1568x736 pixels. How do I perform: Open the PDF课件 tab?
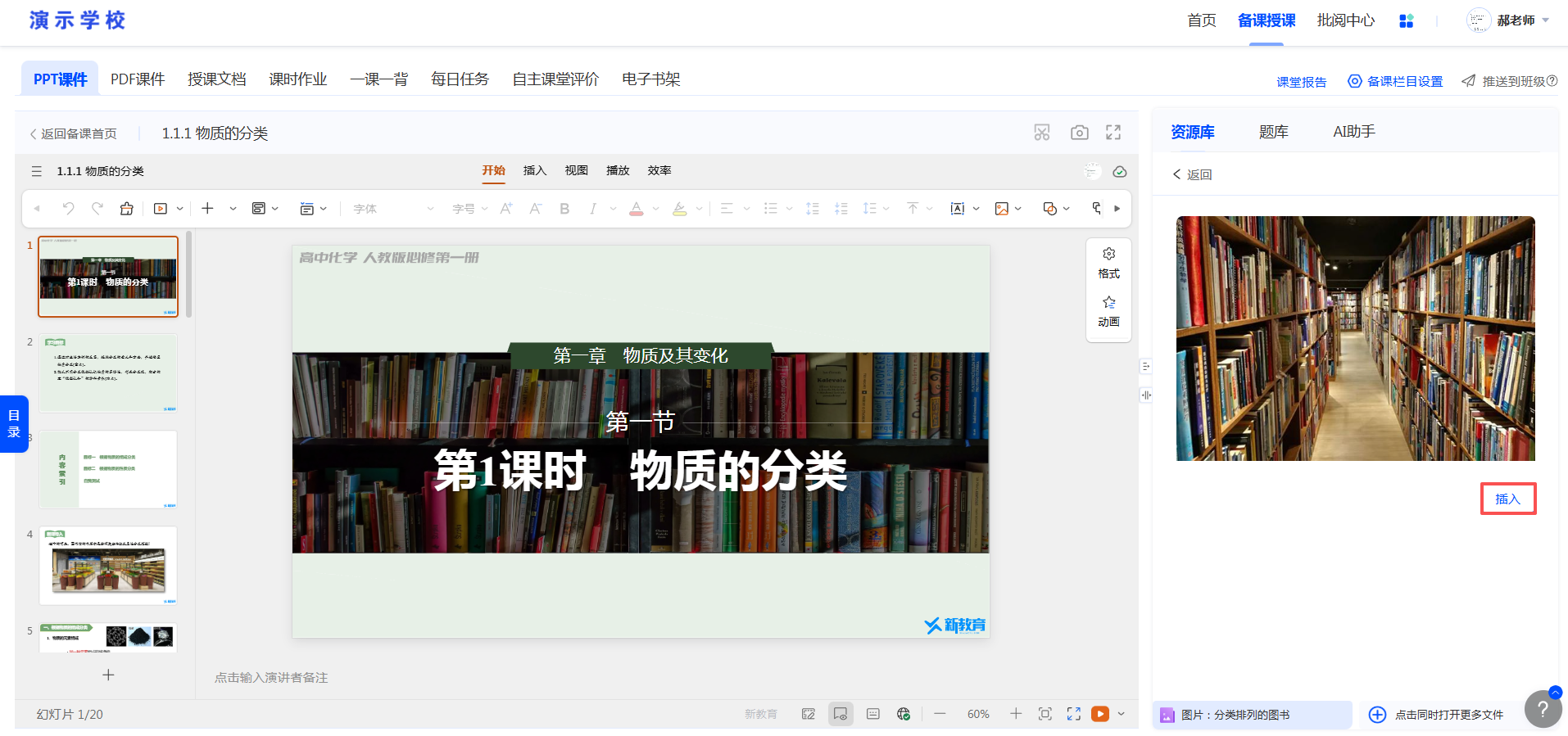click(x=138, y=79)
